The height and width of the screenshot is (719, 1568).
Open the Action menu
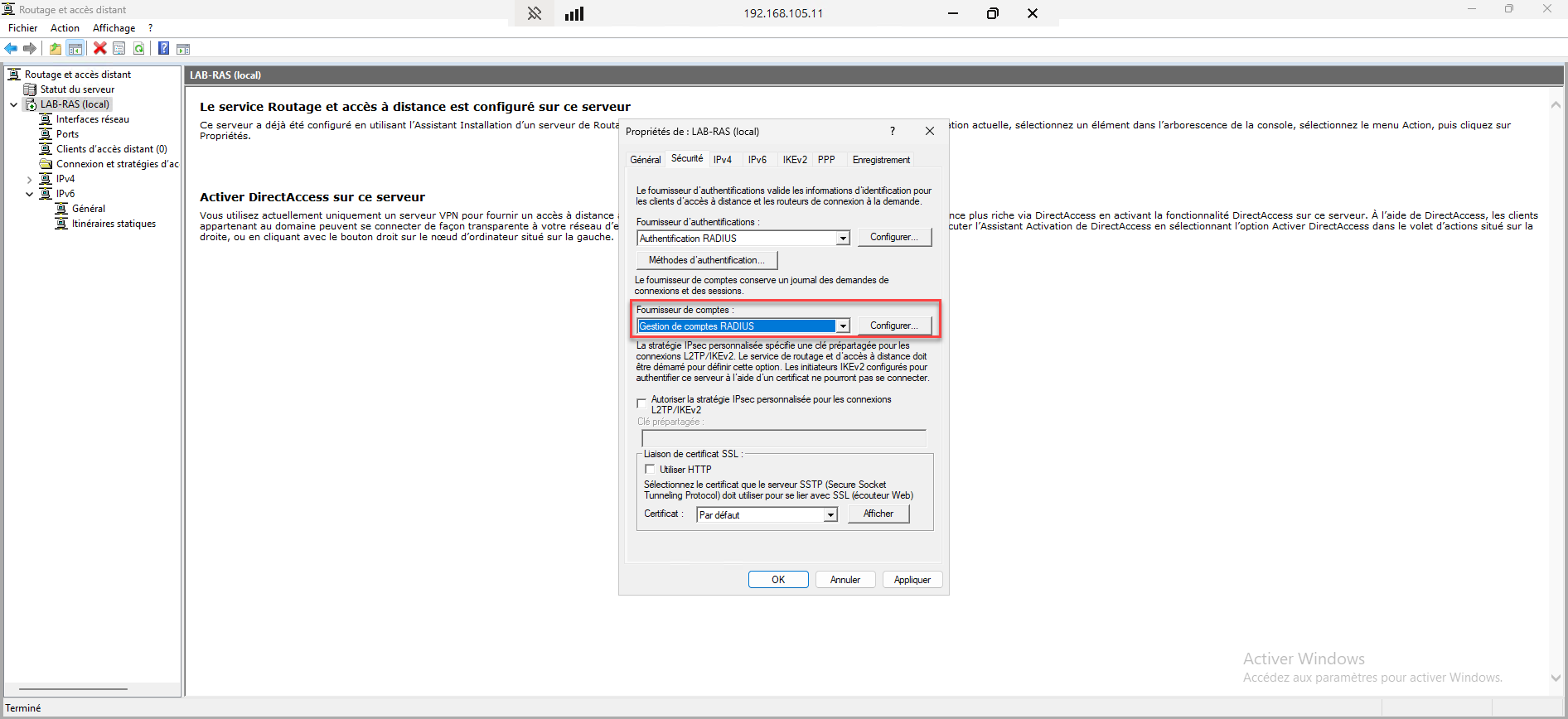point(65,28)
